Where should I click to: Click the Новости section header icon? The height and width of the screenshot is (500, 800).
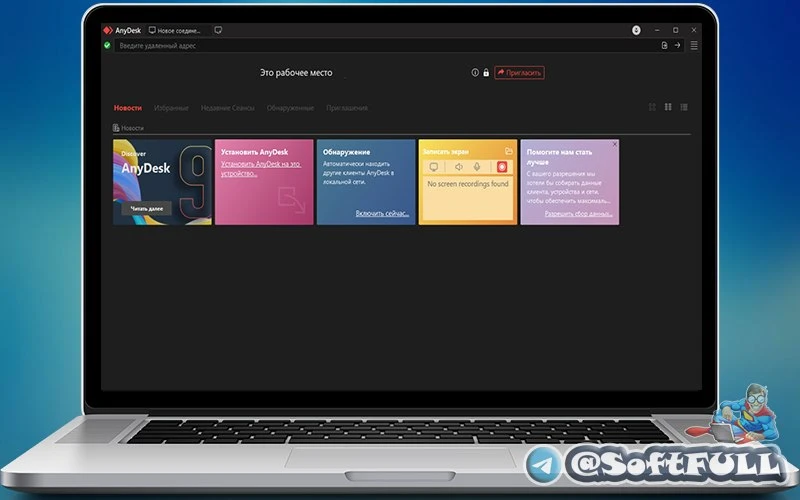116,128
